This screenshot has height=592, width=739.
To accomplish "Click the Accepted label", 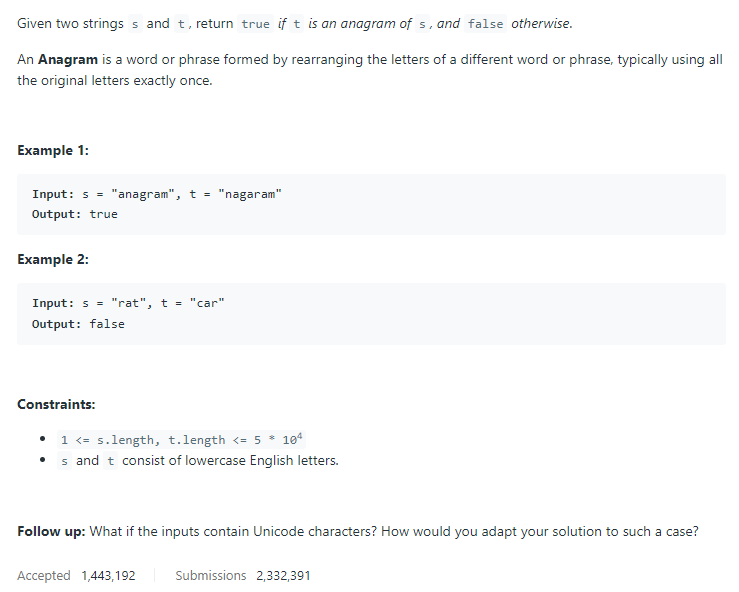I will tap(44, 576).
